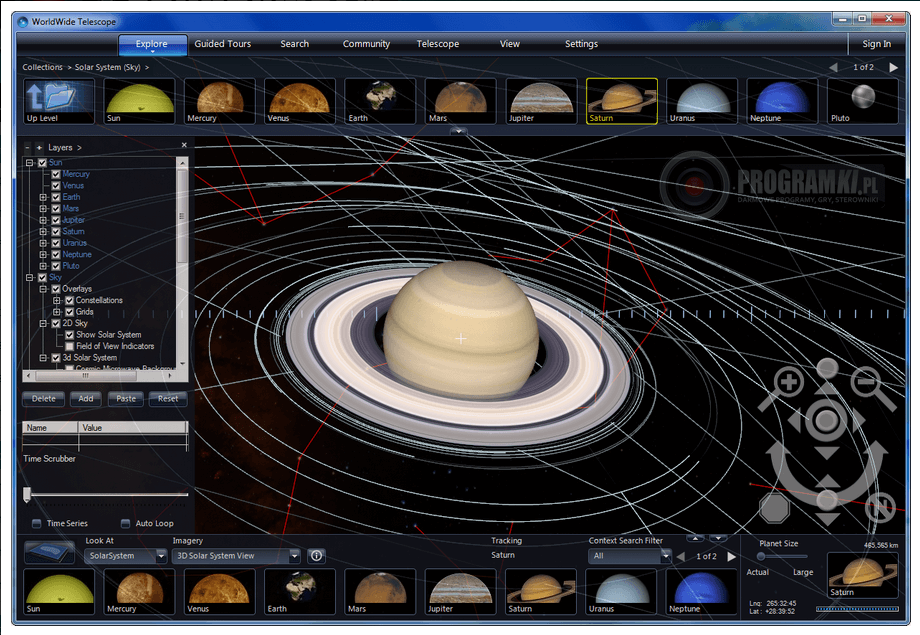Pan right with the navigation pad arrow
This screenshot has width=920, height=635.
coord(858,421)
